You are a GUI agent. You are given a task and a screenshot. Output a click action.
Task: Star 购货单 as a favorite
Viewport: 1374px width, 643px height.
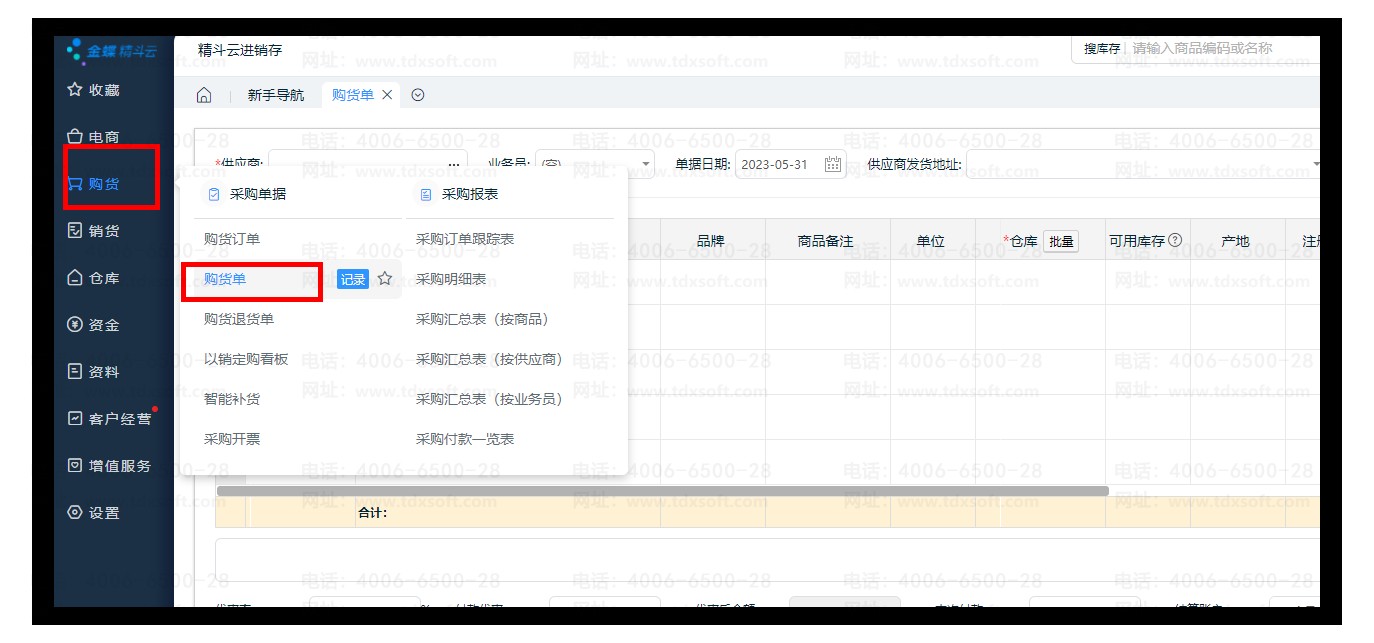click(x=384, y=279)
